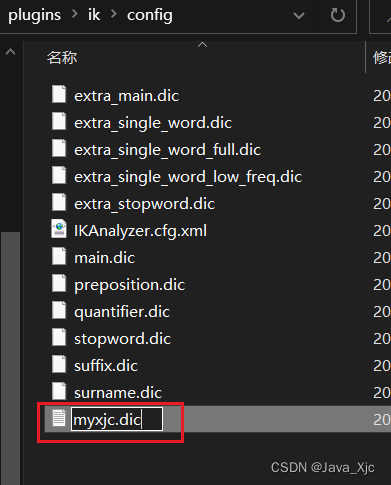Select the extra_single_word_full.dic file name
Screen dimensions: 391x485
pos(168,150)
